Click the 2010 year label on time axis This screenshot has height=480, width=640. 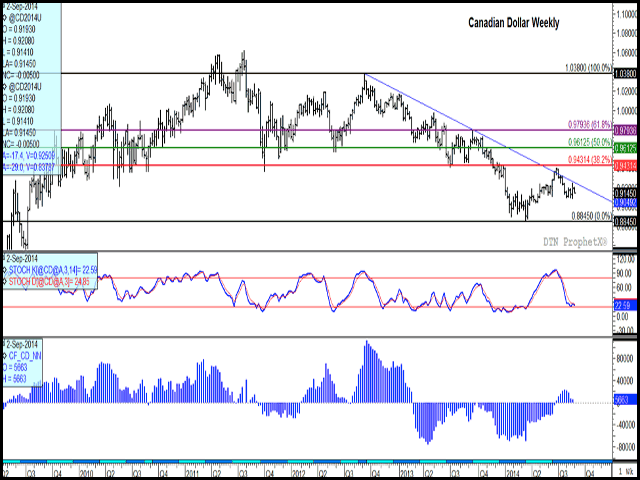point(86,471)
